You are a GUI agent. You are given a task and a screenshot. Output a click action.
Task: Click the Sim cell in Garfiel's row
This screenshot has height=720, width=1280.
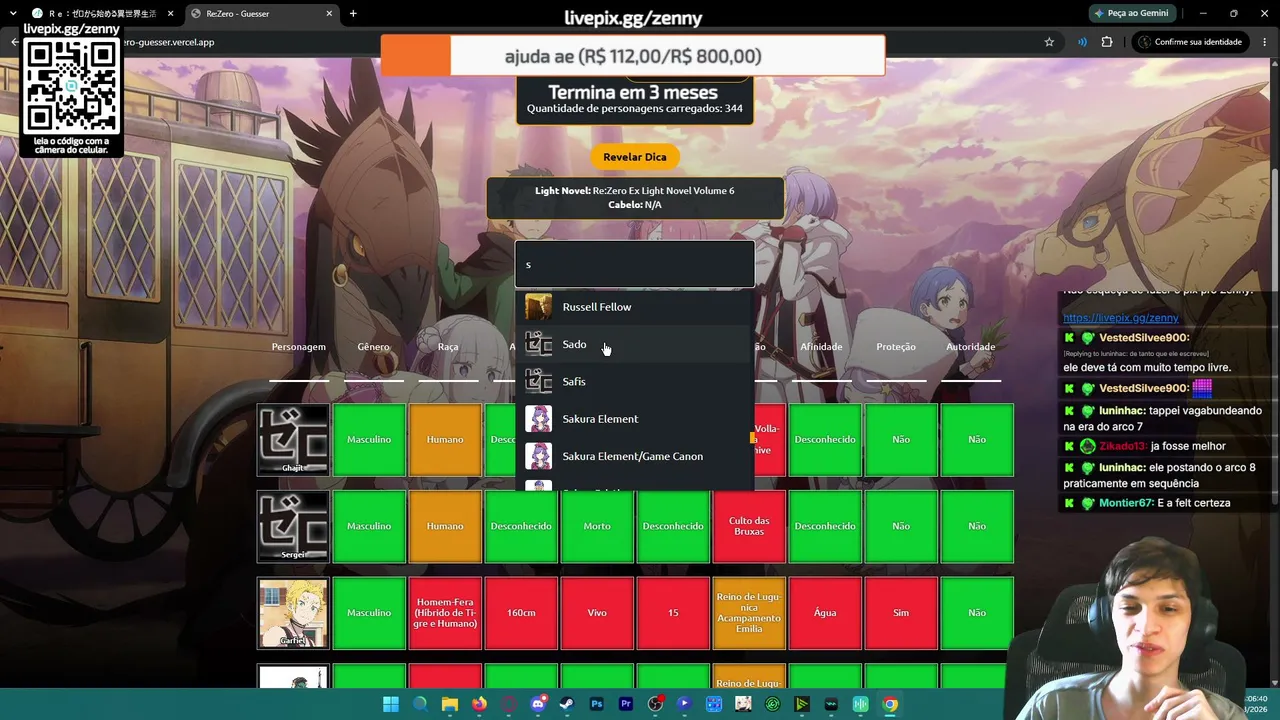point(901,613)
